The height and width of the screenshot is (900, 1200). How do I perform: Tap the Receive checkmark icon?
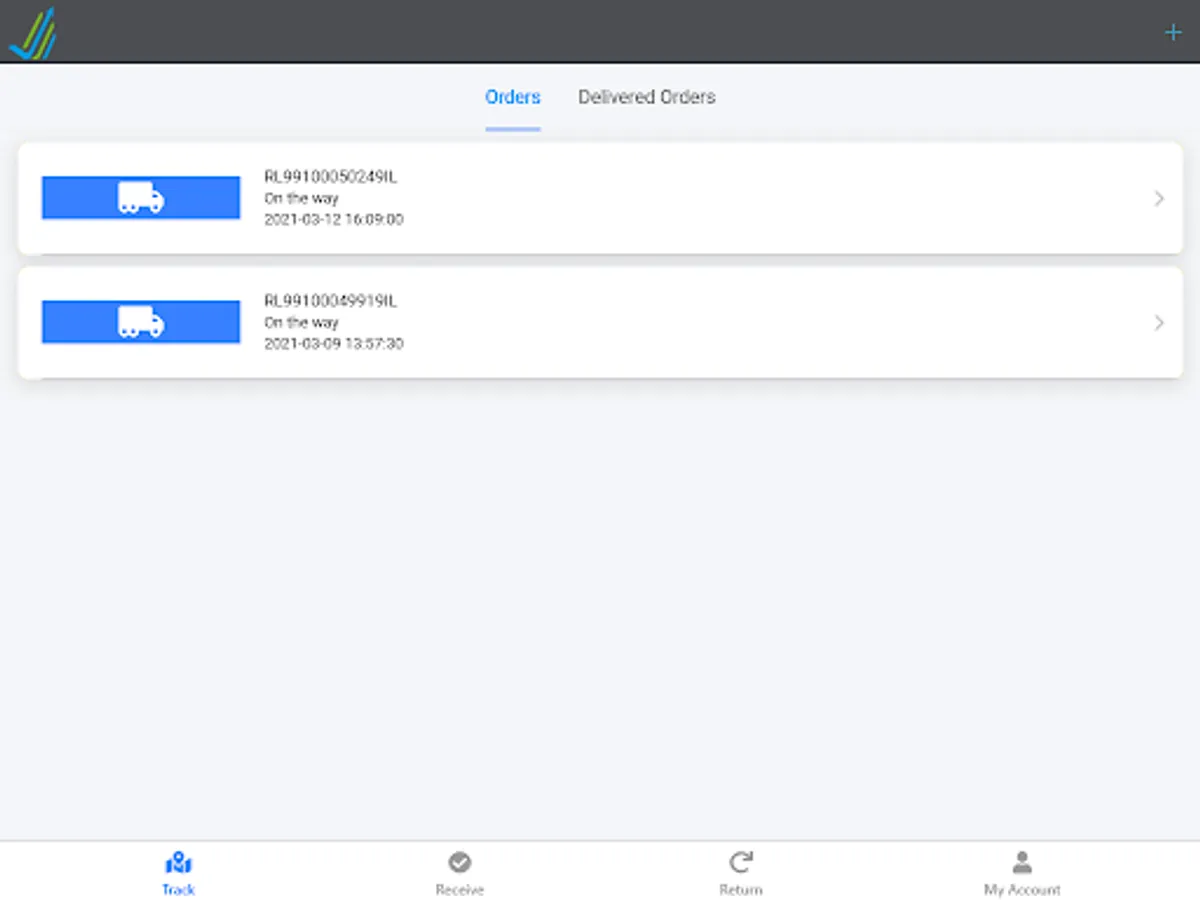(x=460, y=862)
